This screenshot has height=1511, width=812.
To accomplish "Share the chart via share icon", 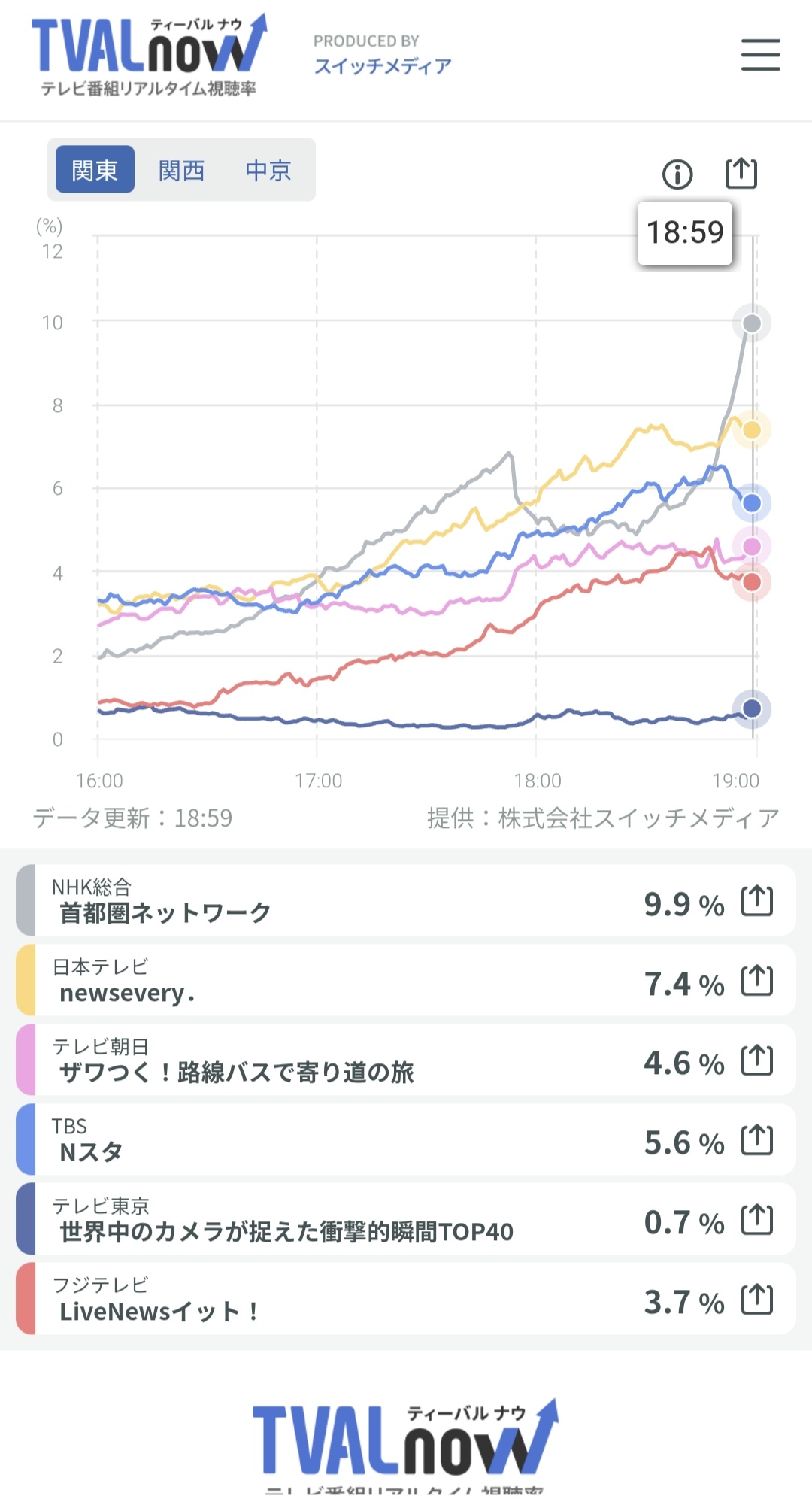I will pos(741,173).
